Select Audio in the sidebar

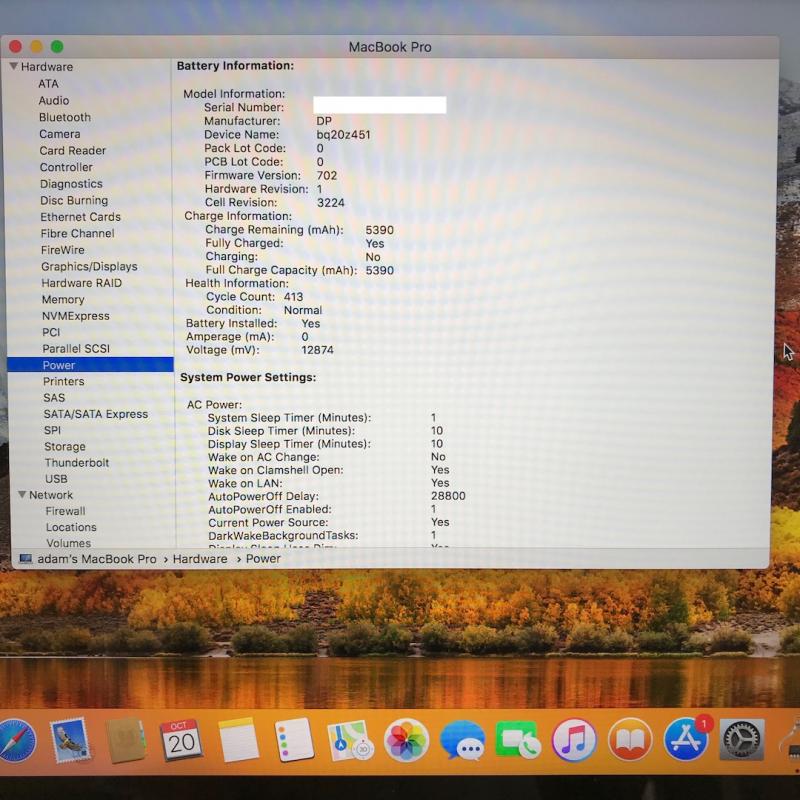(54, 101)
